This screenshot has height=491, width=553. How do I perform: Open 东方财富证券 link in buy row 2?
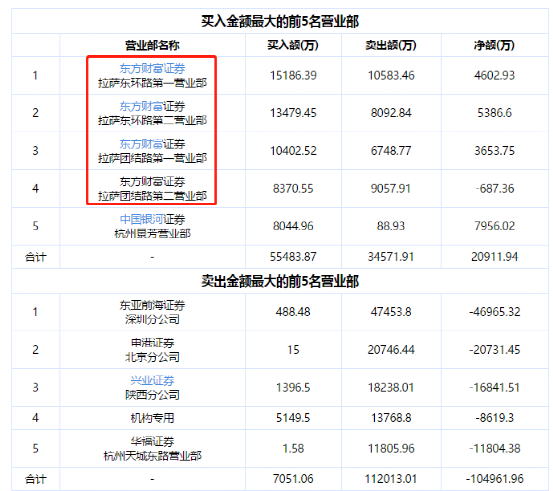tap(152, 106)
